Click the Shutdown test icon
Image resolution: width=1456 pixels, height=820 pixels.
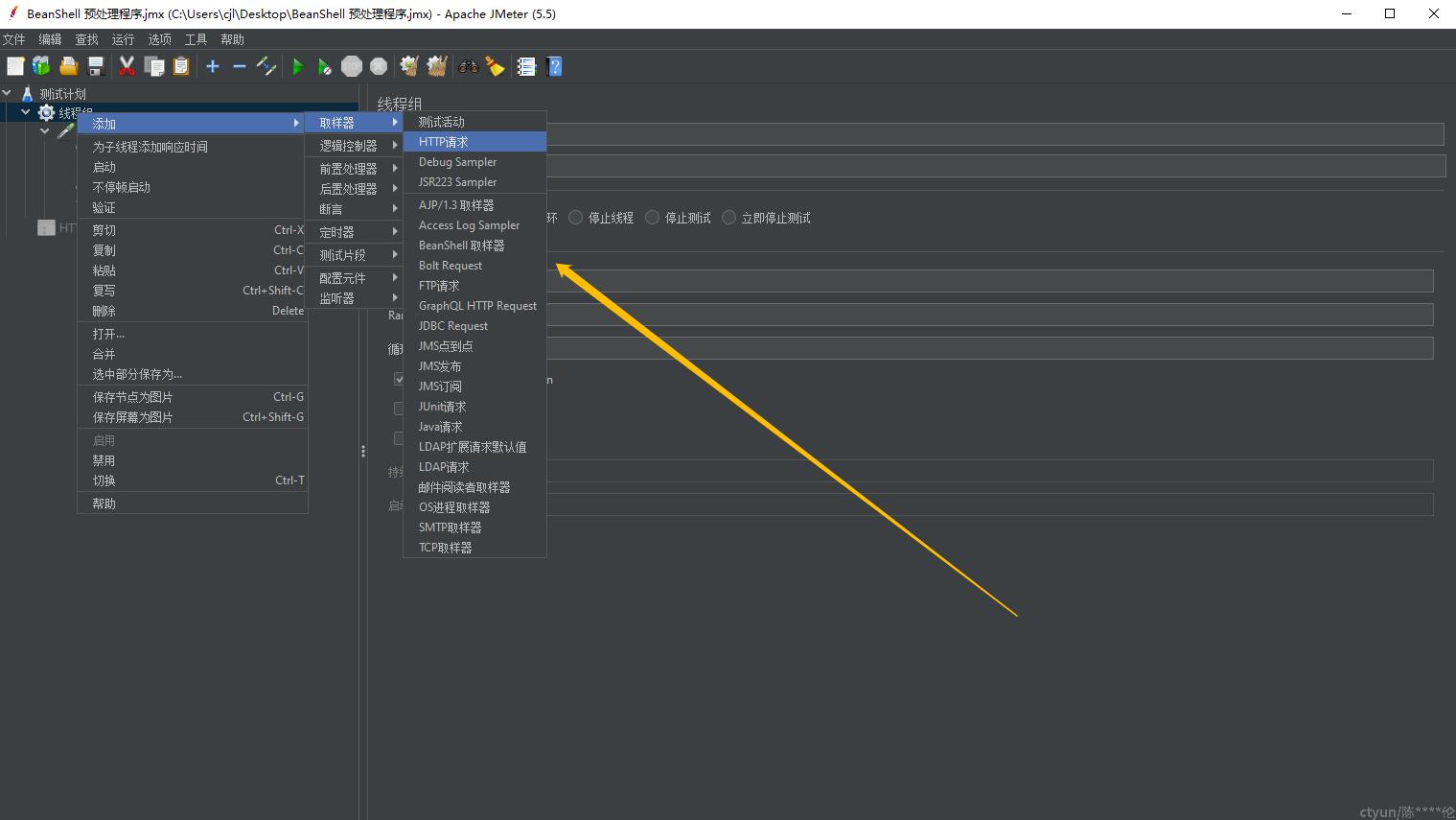(x=379, y=66)
